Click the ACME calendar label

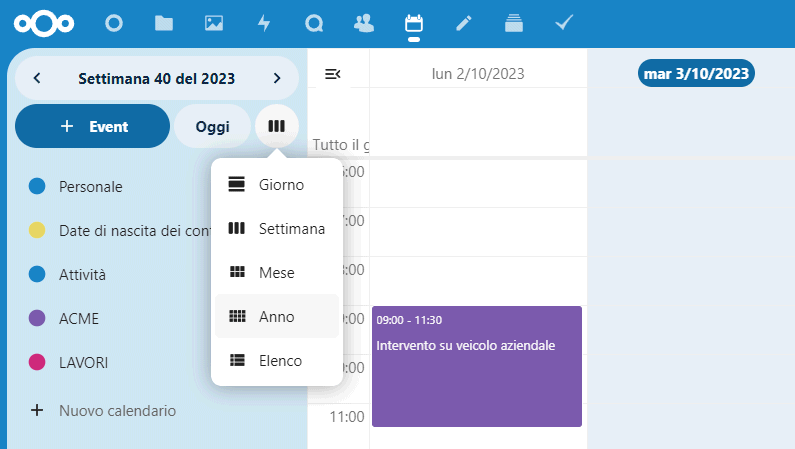79,319
